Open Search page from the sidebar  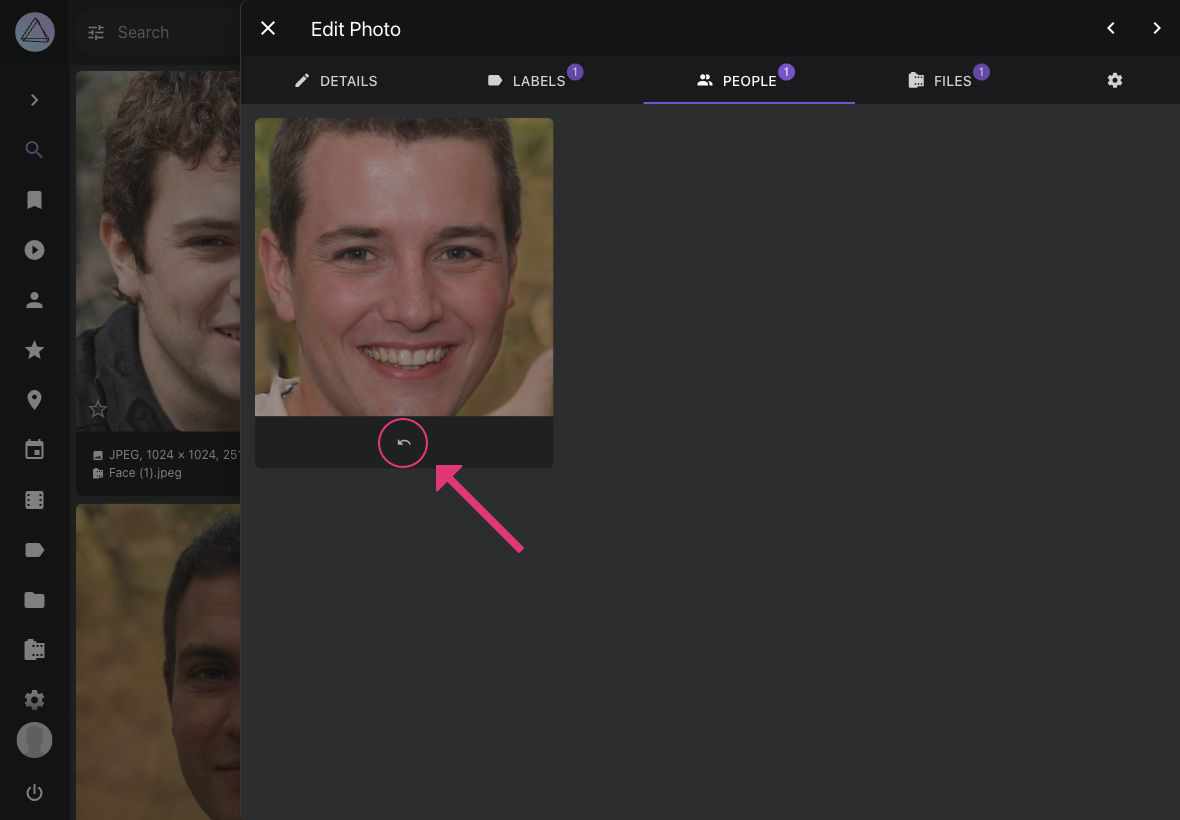(34, 149)
